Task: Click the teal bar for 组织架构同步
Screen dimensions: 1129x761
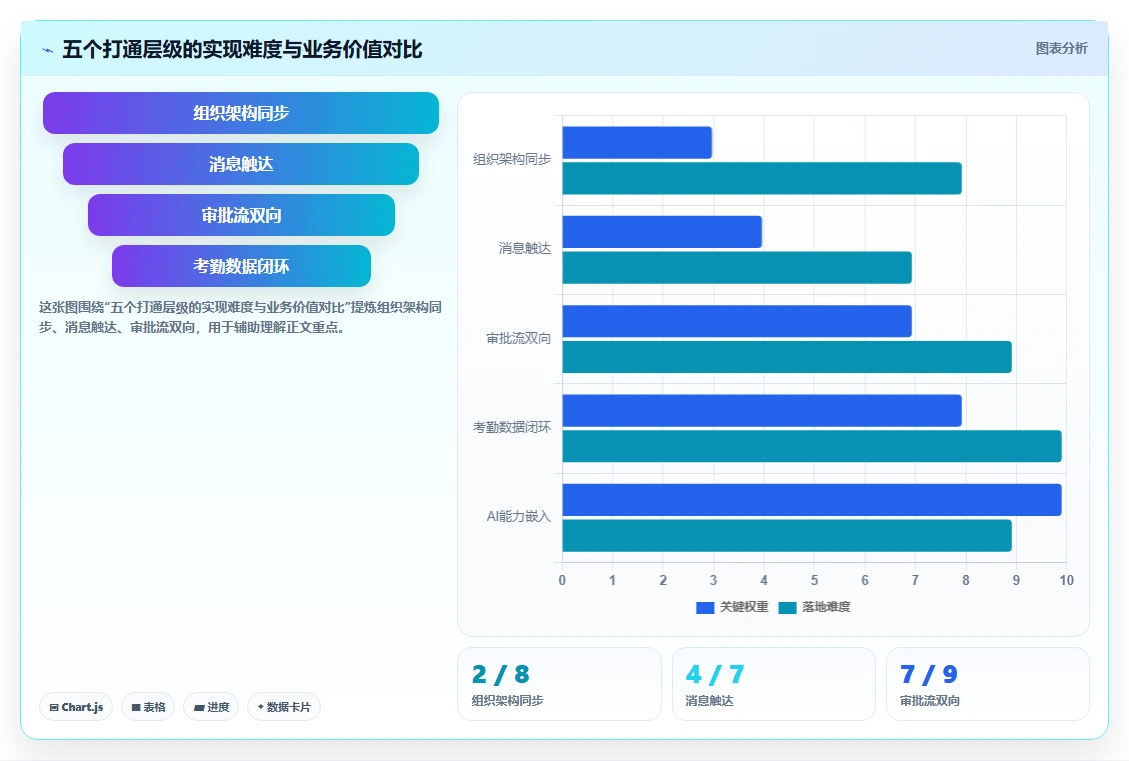Action: click(x=762, y=179)
